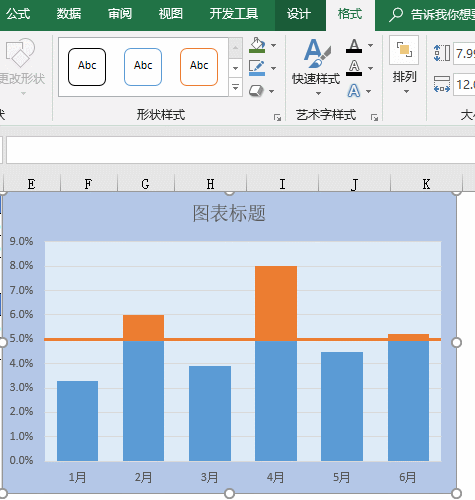Click the Text Outline letter A icon
This screenshot has height=500, width=475.
354,68
